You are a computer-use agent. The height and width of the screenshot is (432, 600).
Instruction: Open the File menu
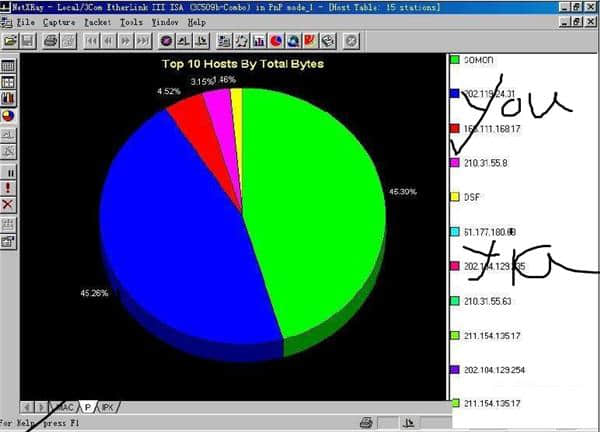coord(25,21)
